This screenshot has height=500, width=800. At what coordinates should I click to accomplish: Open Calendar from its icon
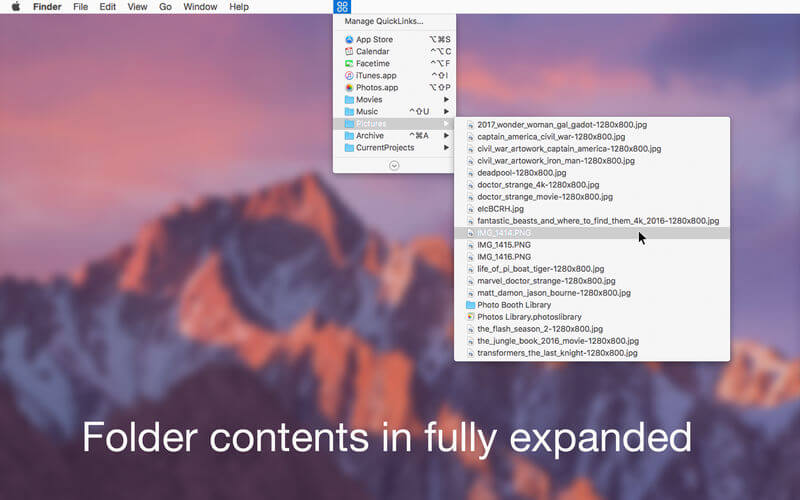pyautogui.click(x=349, y=51)
